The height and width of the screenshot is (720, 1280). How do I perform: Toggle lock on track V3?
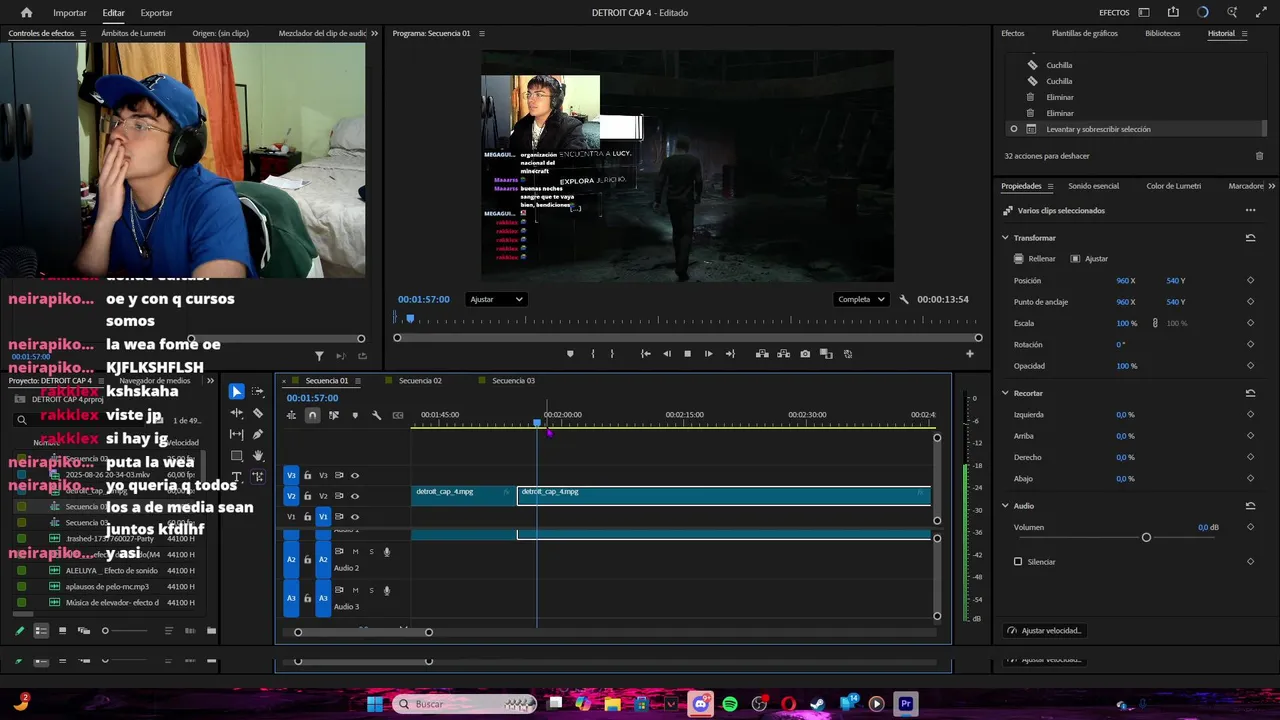tap(308, 476)
